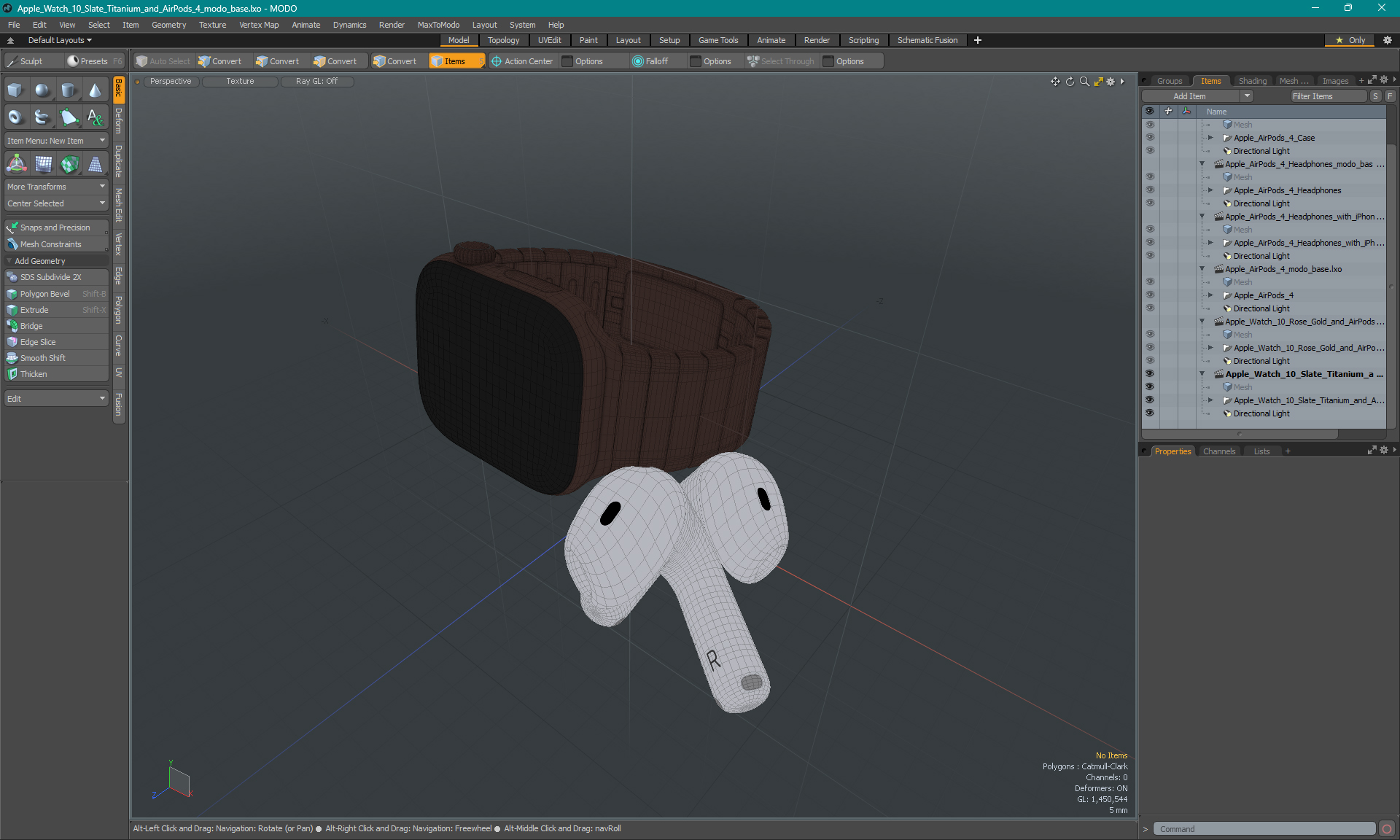Select the Cube primitive tool
This screenshot has height=840, width=1400.
coord(16,90)
